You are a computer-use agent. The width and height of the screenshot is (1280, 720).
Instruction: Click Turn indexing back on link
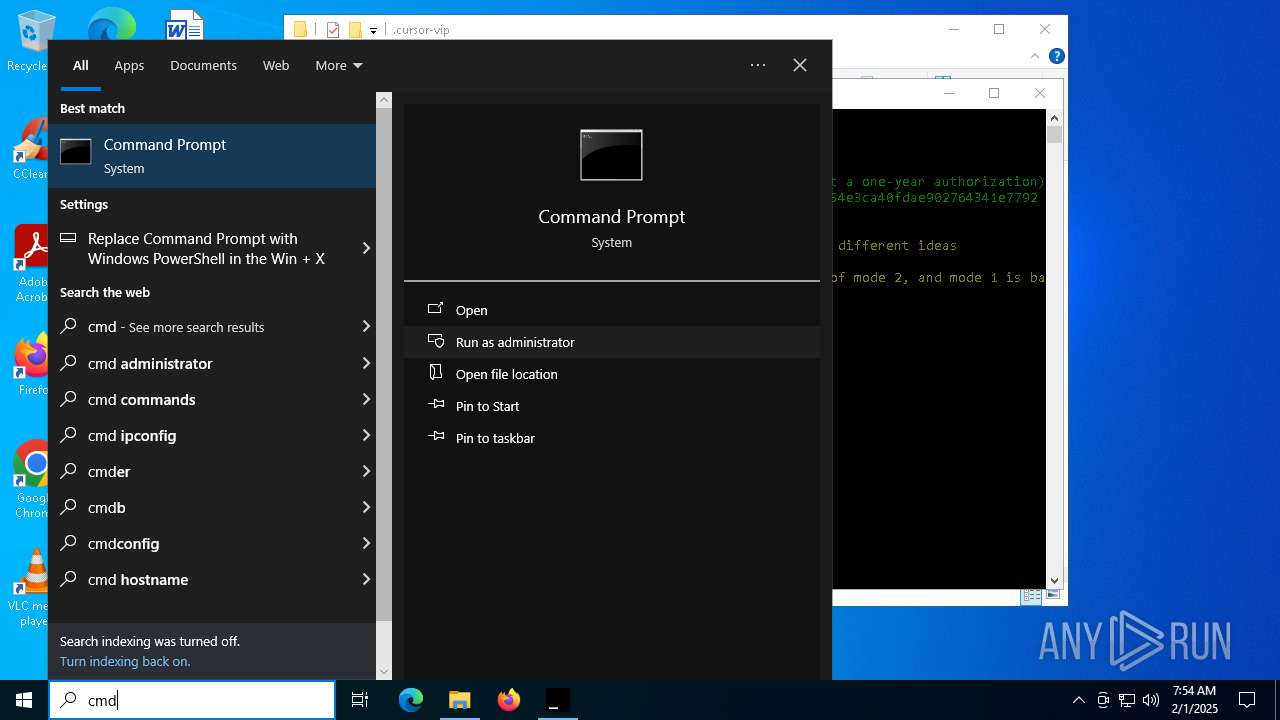click(125, 661)
